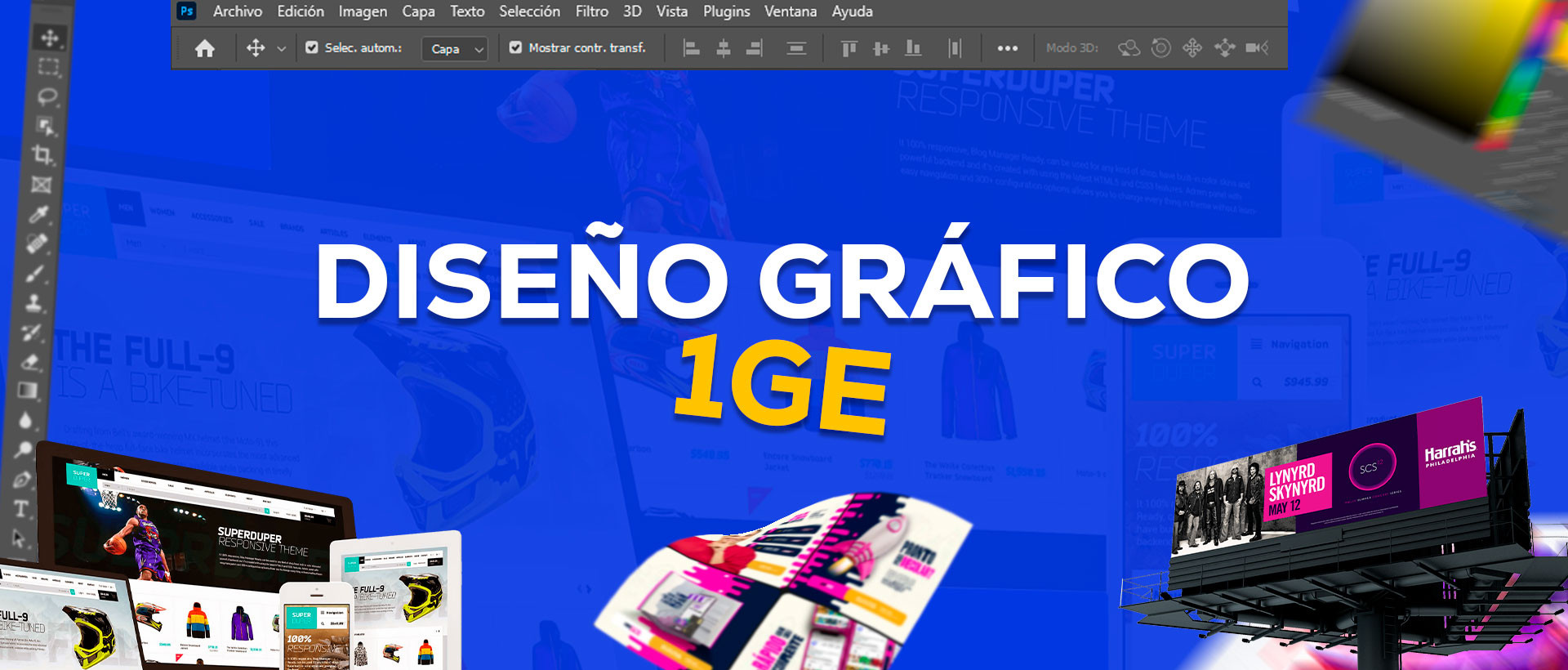
Task: Open the Ayuda menu
Action: pyautogui.click(x=853, y=11)
